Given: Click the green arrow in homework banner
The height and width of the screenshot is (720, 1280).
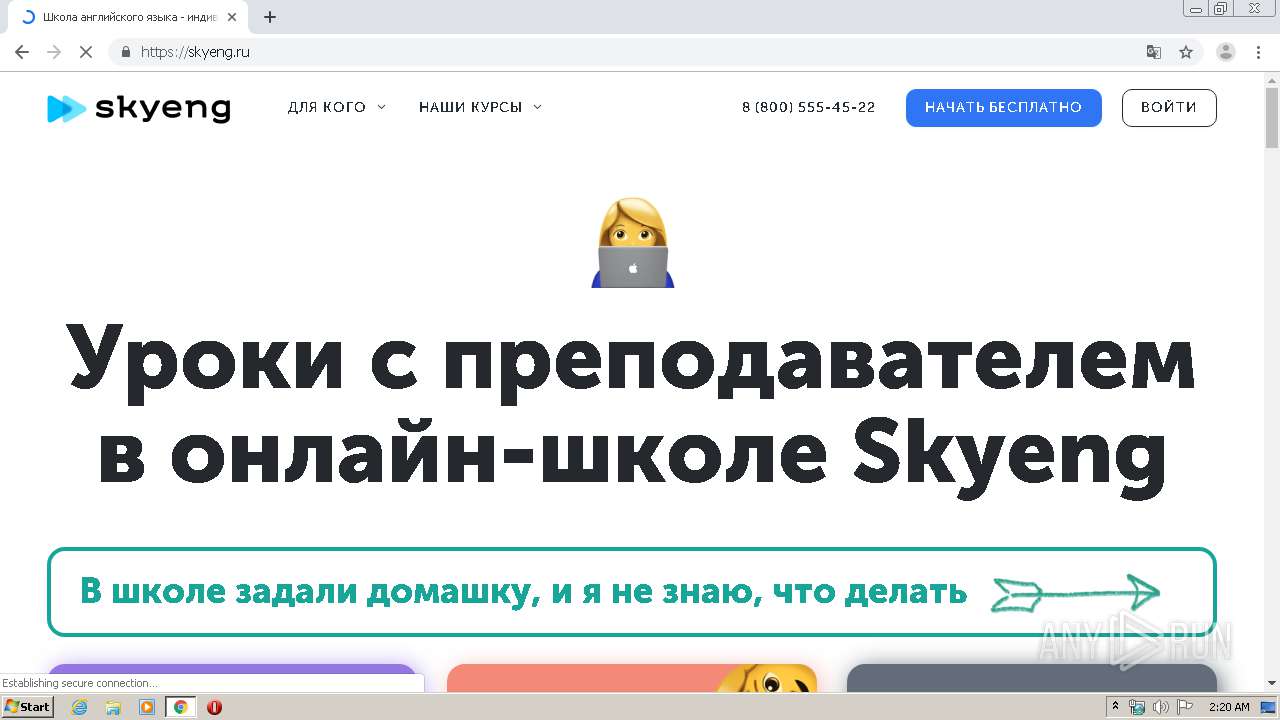Looking at the screenshot, I should [x=1075, y=593].
